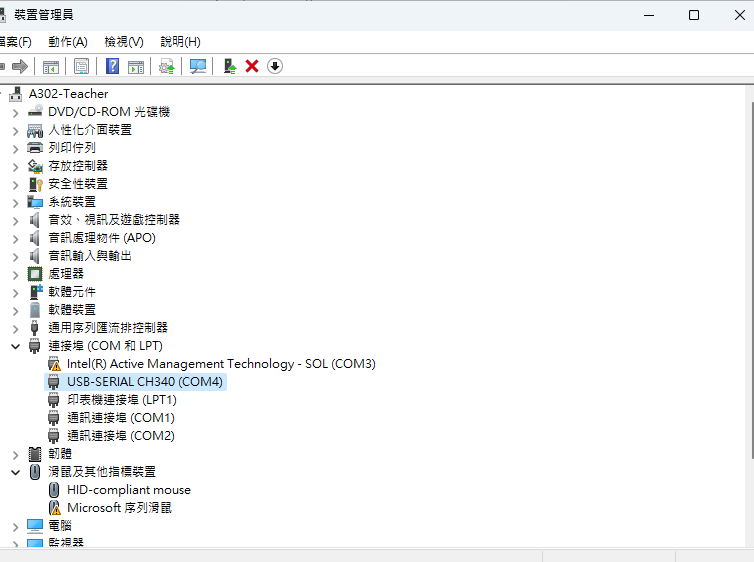The width and height of the screenshot is (754, 562).
Task: Click the forward arrow toolbar button
Action: 19,66
